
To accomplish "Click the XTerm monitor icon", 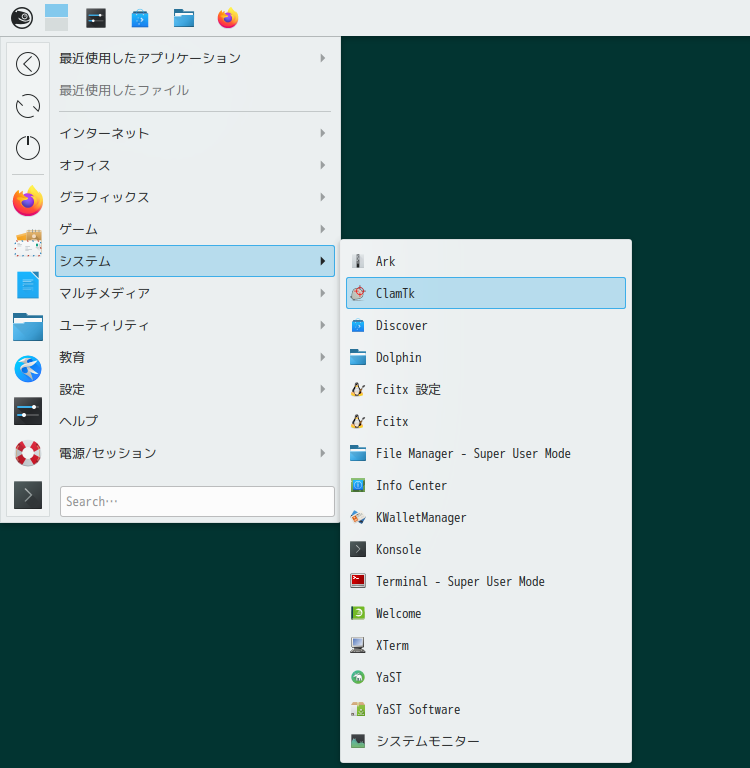I will coord(358,645).
